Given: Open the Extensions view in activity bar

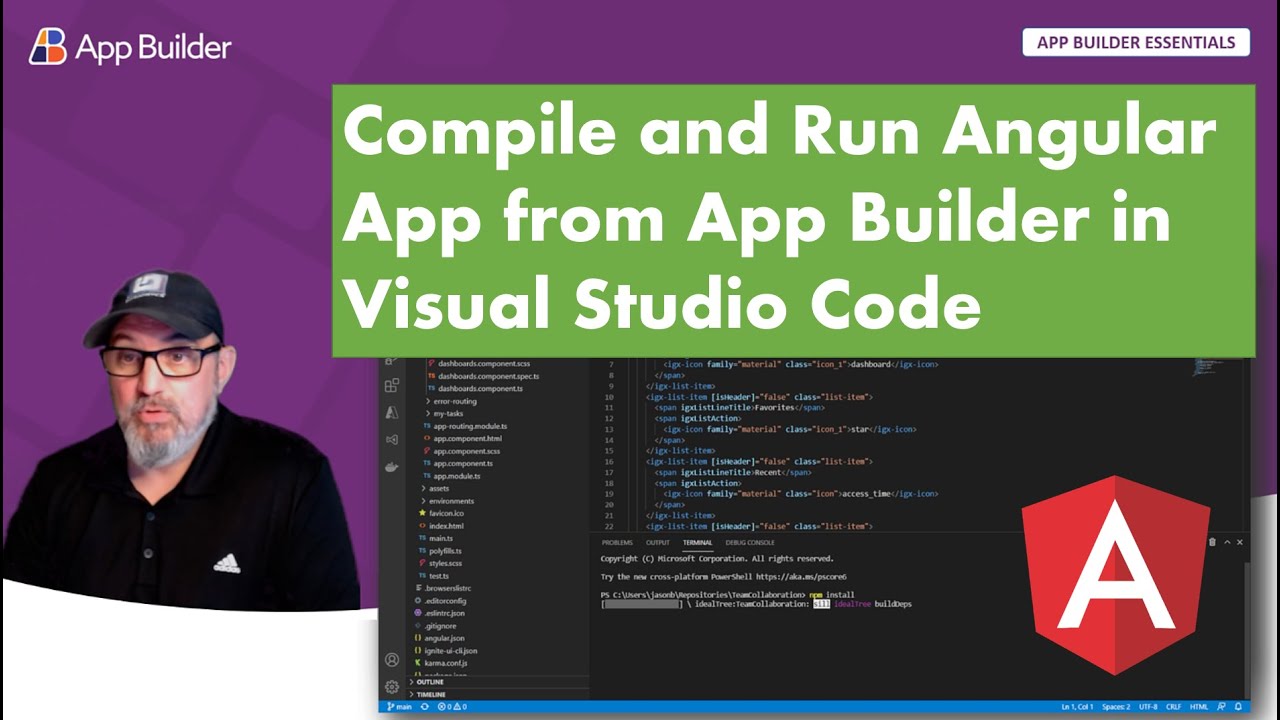Looking at the screenshot, I should 392,385.
